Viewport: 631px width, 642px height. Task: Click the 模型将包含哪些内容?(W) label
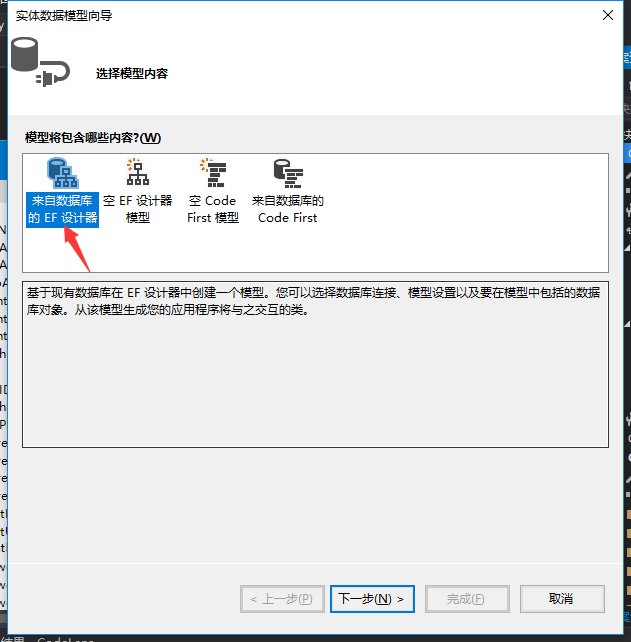93,138
